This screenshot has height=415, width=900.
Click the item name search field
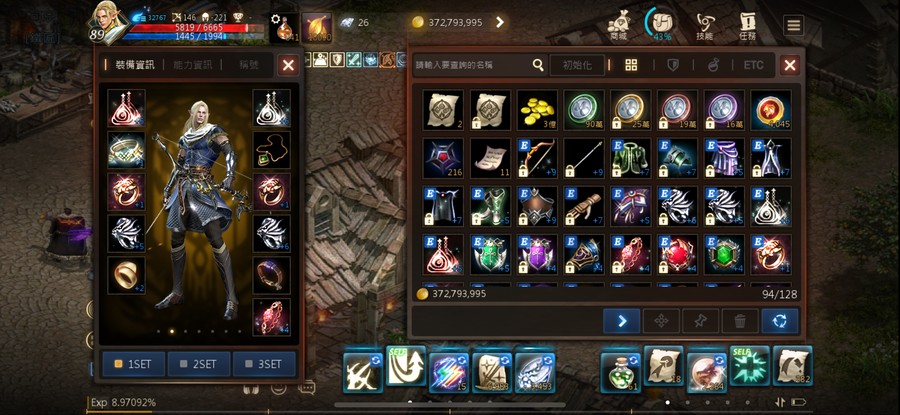[472, 65]
